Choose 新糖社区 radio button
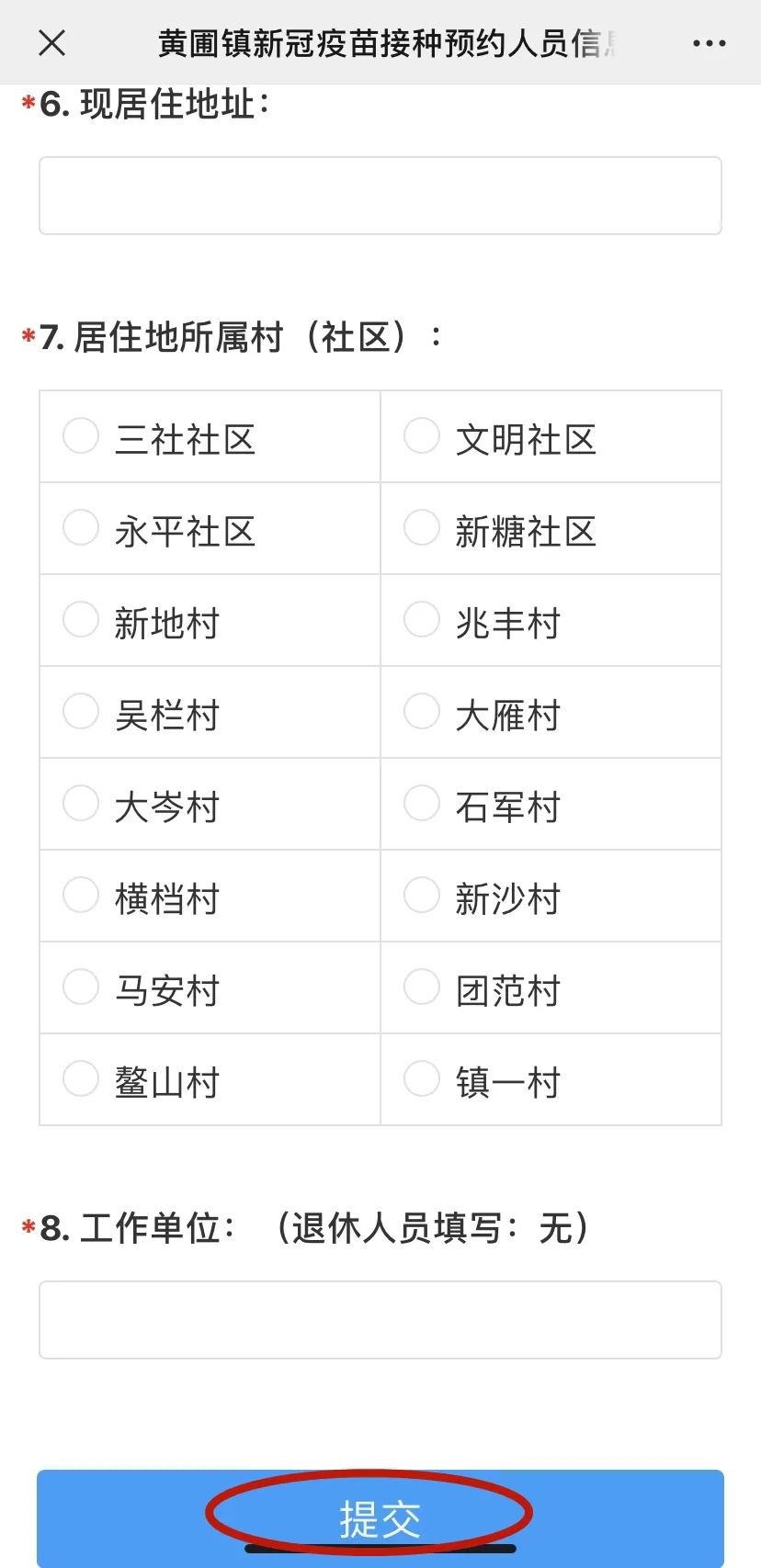This screenshot has width=761, height=1568. click(x=422, y=528)
